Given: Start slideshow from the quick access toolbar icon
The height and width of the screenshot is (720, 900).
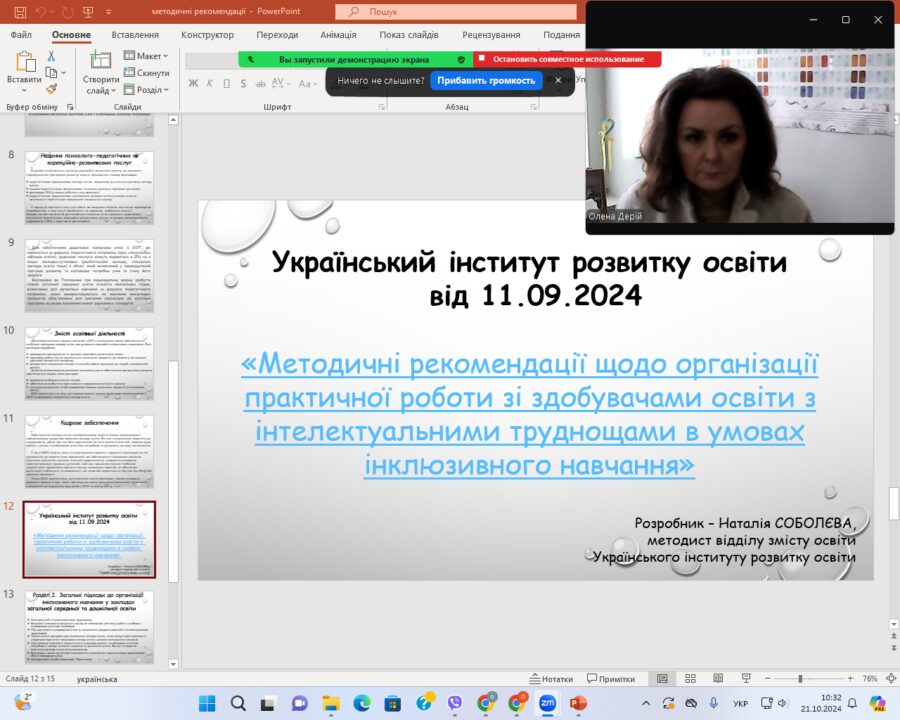Looking at the screenshot, I should click(x=88, y=11).
